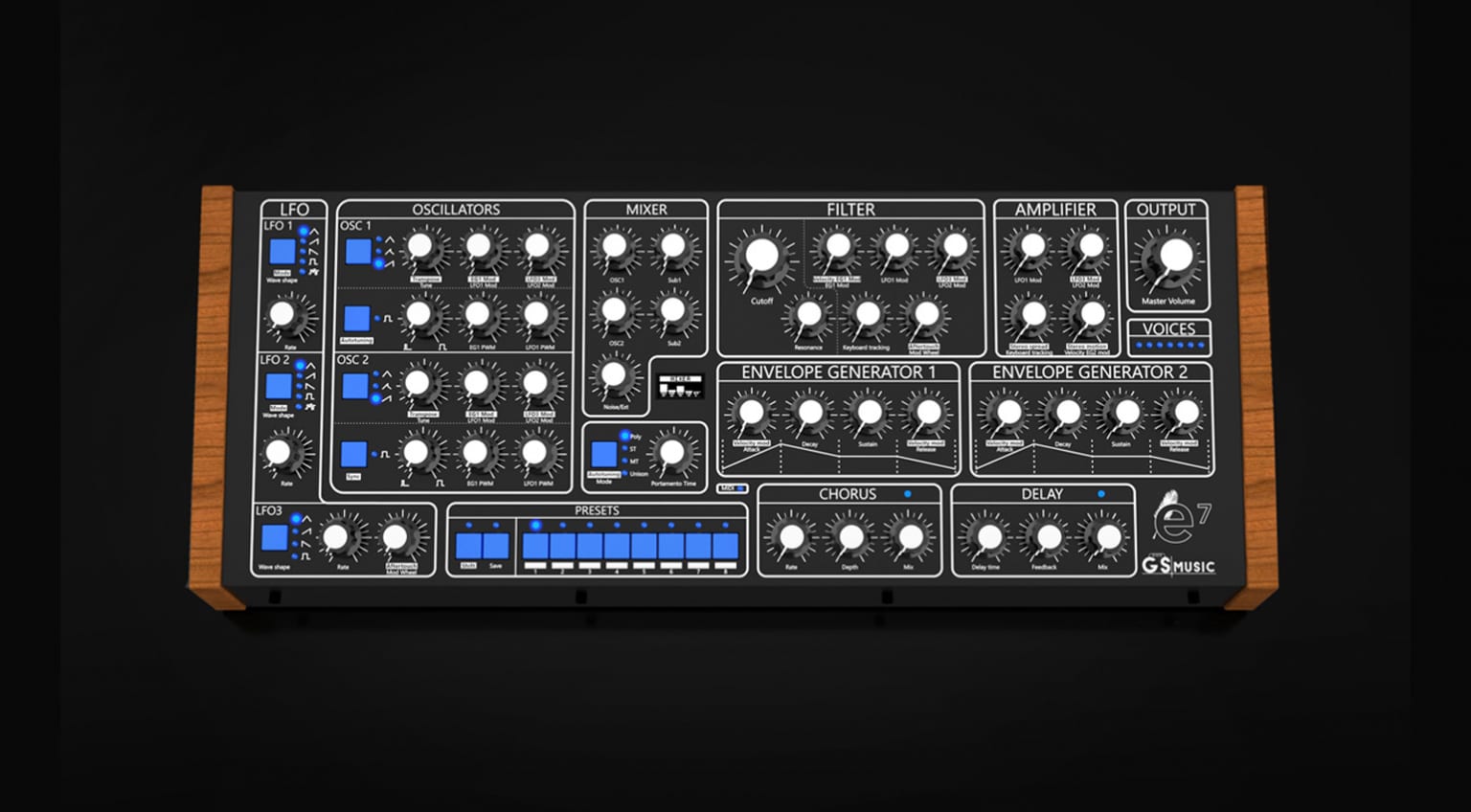
Task: Click the small mixer display screen
Action: point(679,384)
